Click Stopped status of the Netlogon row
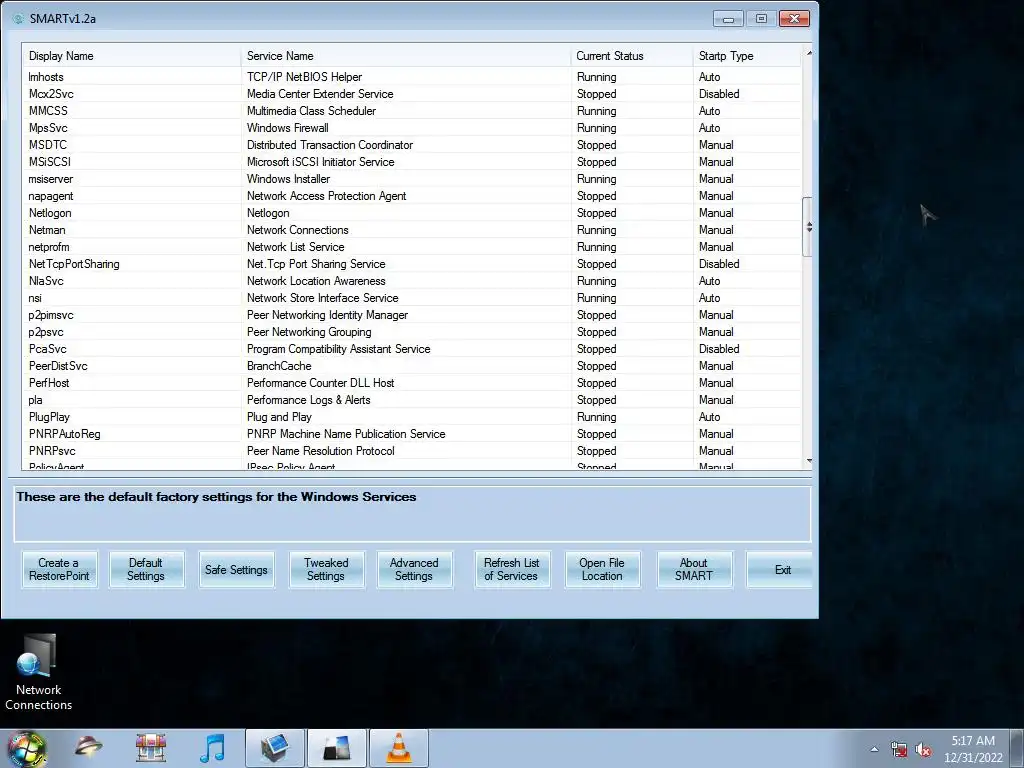 [x=596, y=213]
